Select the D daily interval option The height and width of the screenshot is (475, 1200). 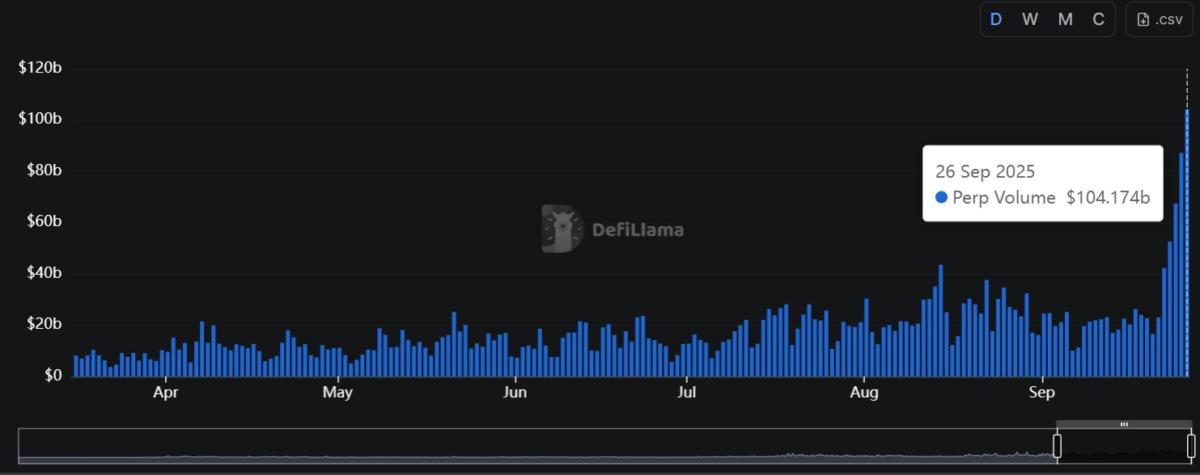(996, 20)
